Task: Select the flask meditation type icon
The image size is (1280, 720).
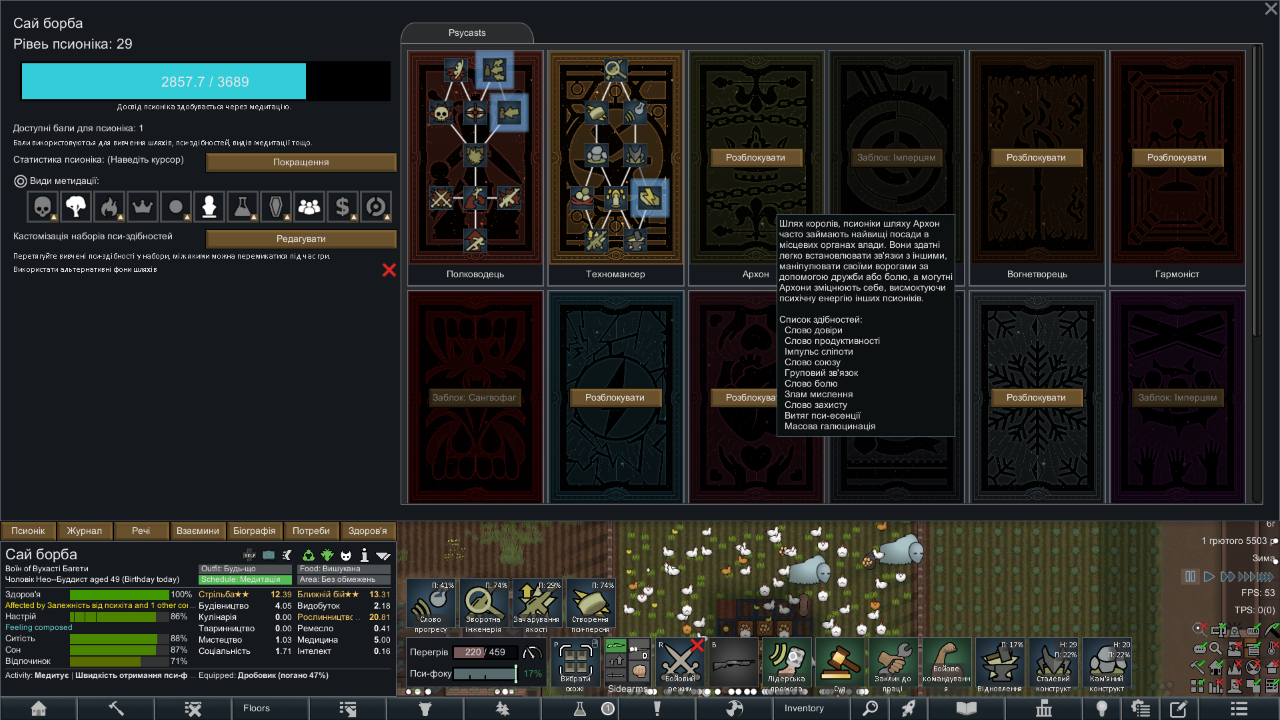Action: click(242, 207)
